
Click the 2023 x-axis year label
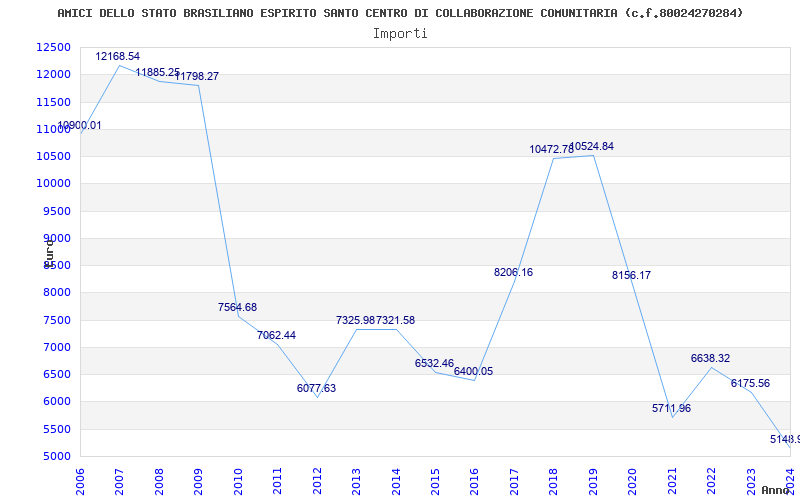751,482
